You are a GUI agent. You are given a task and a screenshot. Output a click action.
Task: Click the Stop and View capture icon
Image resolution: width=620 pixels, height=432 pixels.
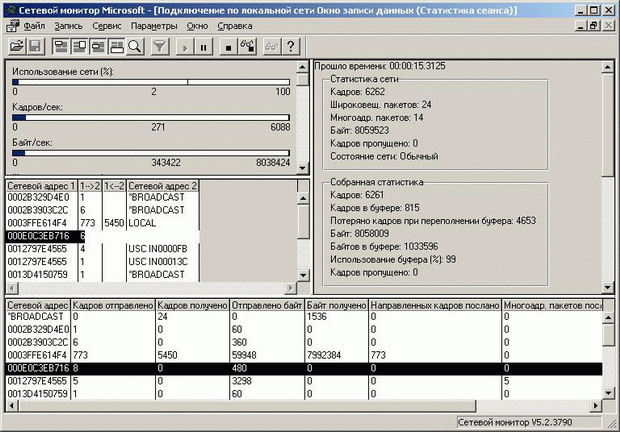pyautogui.click(x=248, y=46)
